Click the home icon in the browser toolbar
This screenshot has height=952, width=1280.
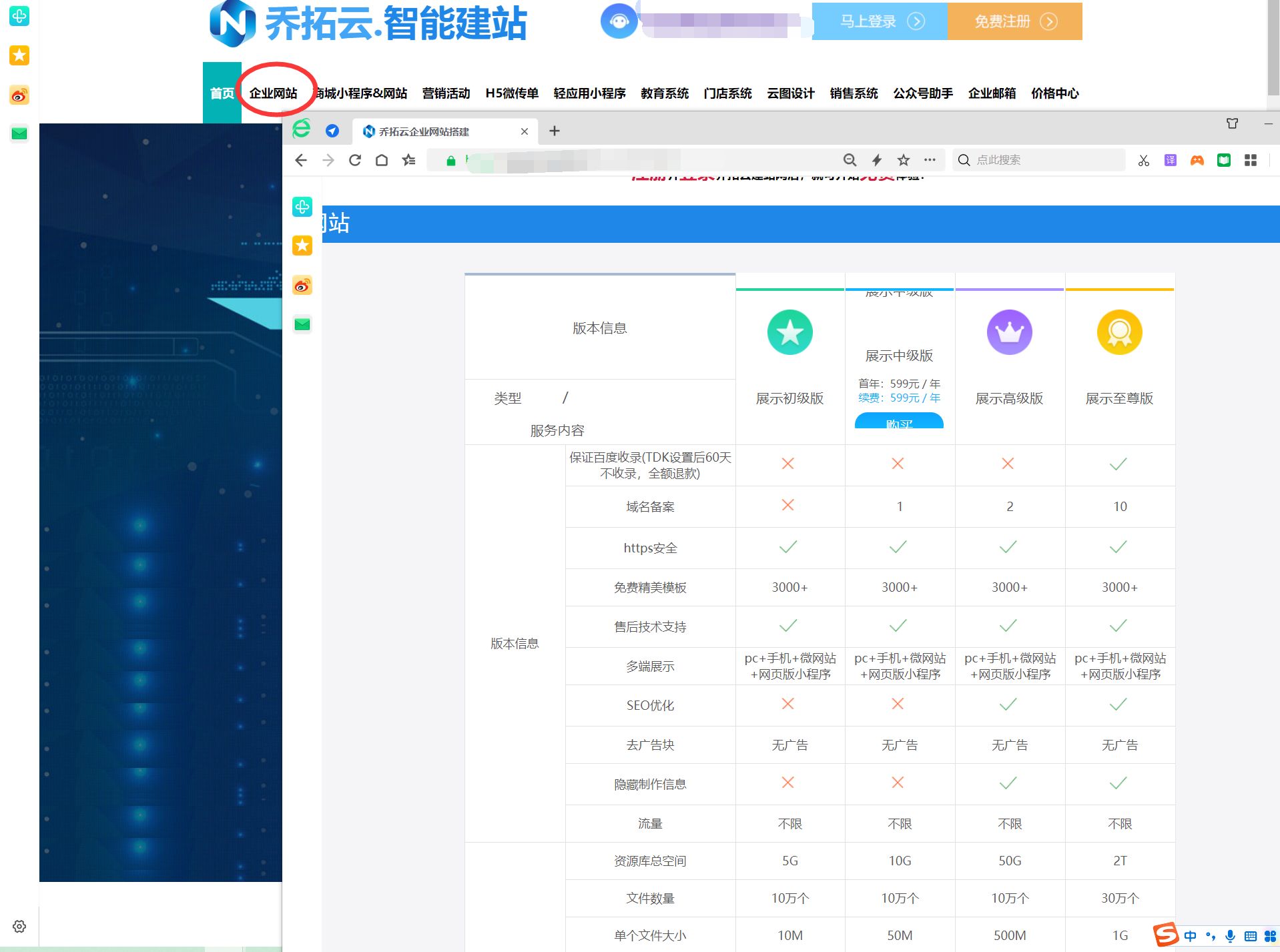click(381, 160)
